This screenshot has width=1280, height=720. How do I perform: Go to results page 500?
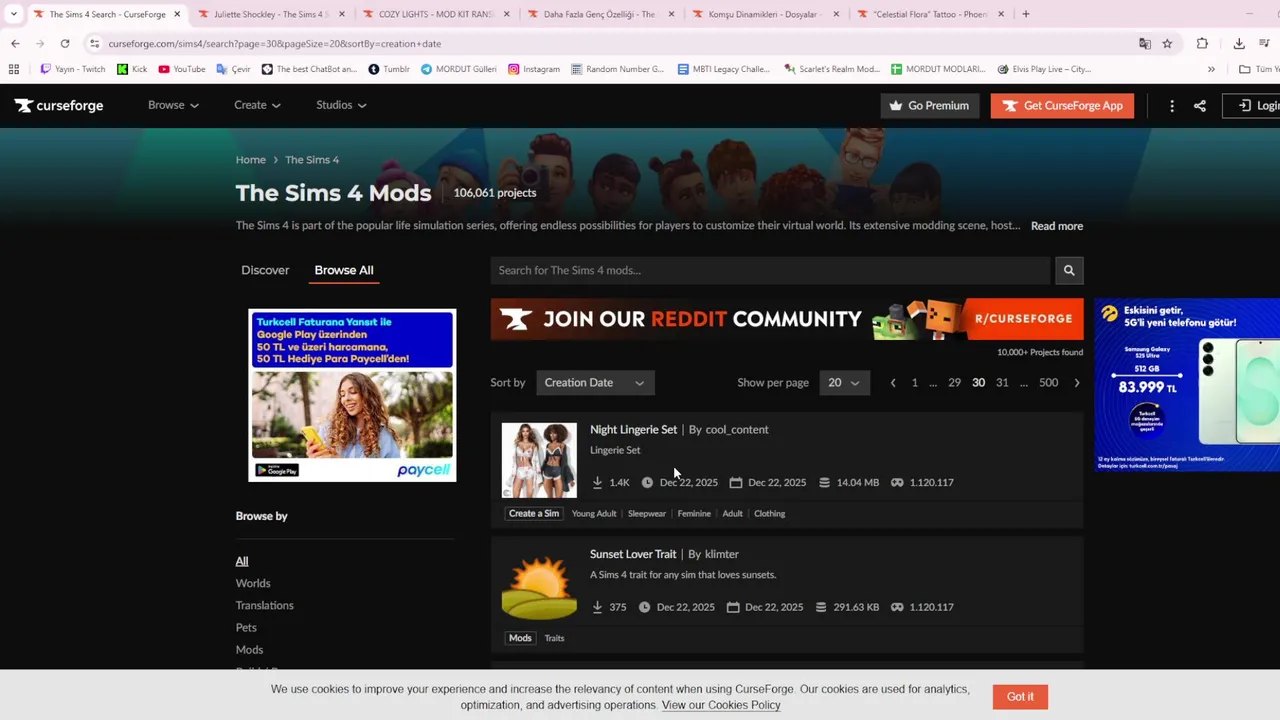(x=1048, y=383)
